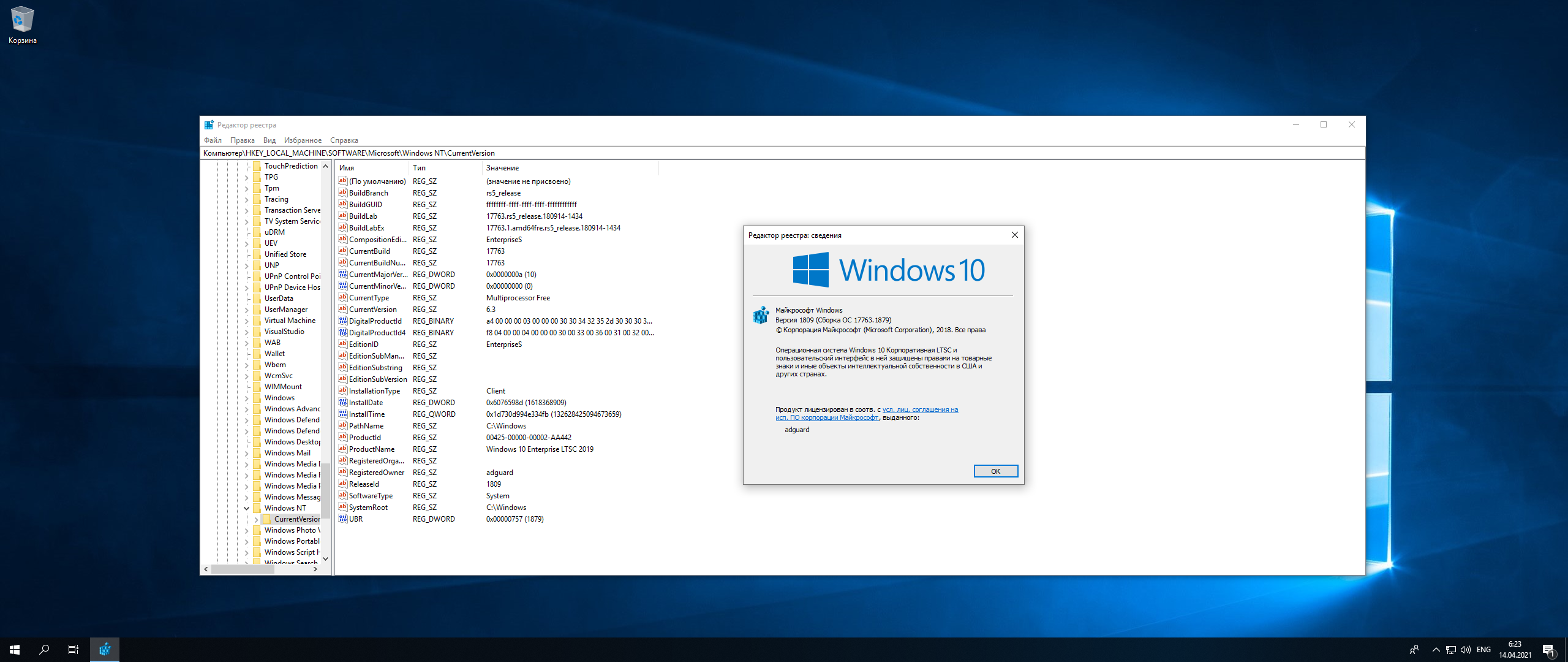Open the Правка menu
Image resolution: width=1568 pixels, height=662 pixels.
click(x=243, y=140)
